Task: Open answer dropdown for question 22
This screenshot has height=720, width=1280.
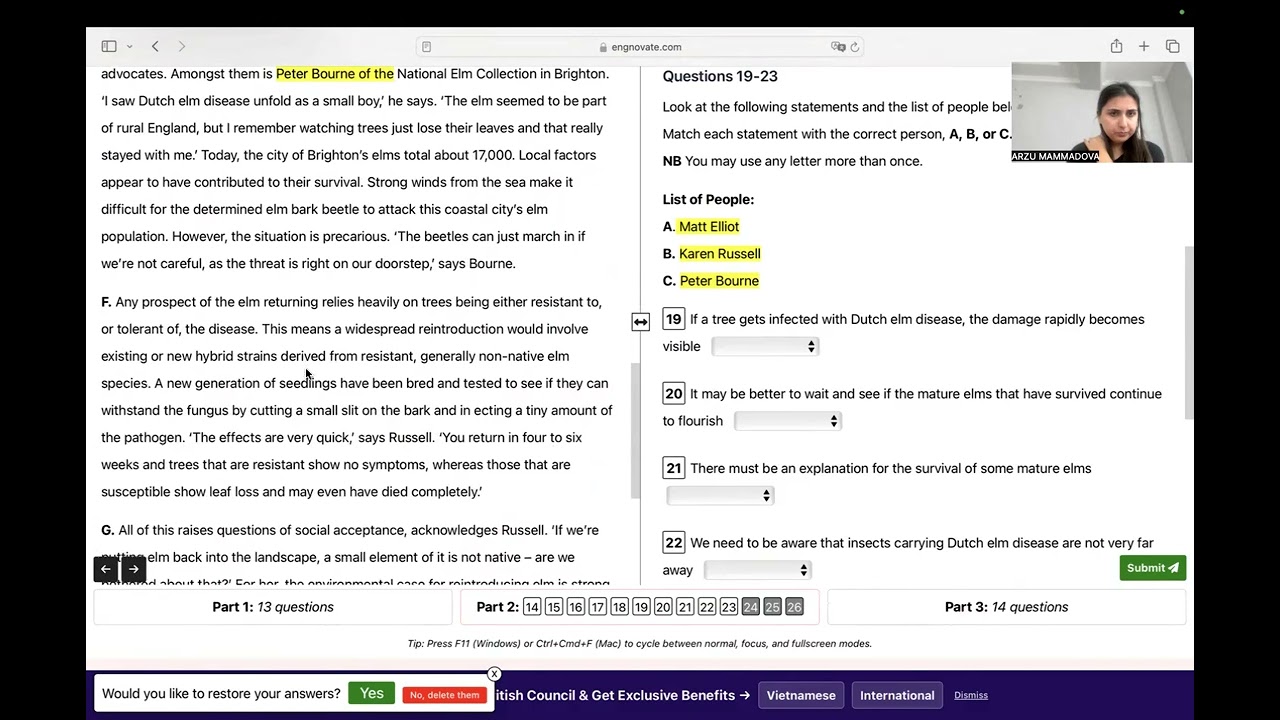Action: point(757,570)
